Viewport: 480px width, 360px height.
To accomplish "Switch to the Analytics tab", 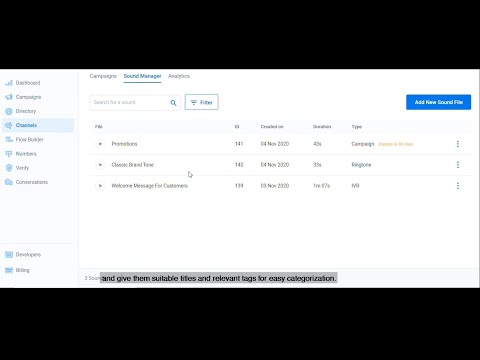I will (x=179, y=76).
